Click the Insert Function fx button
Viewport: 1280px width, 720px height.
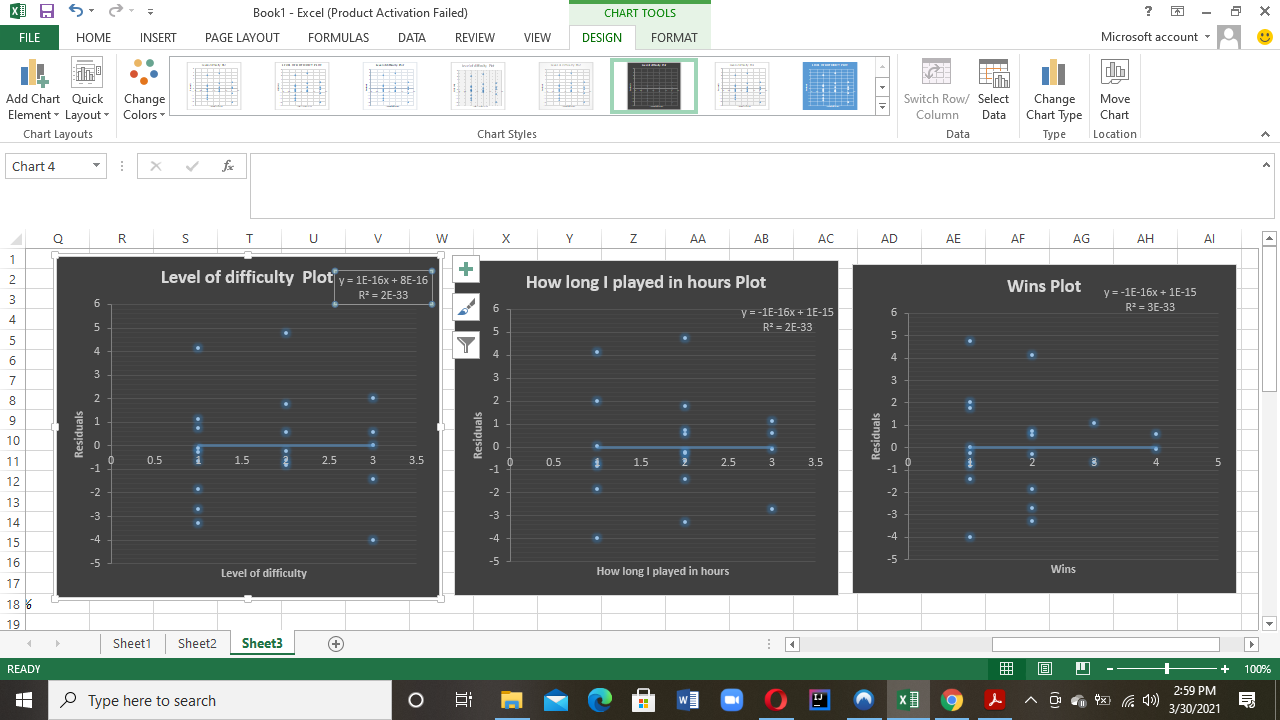click(x=228, y=166)
